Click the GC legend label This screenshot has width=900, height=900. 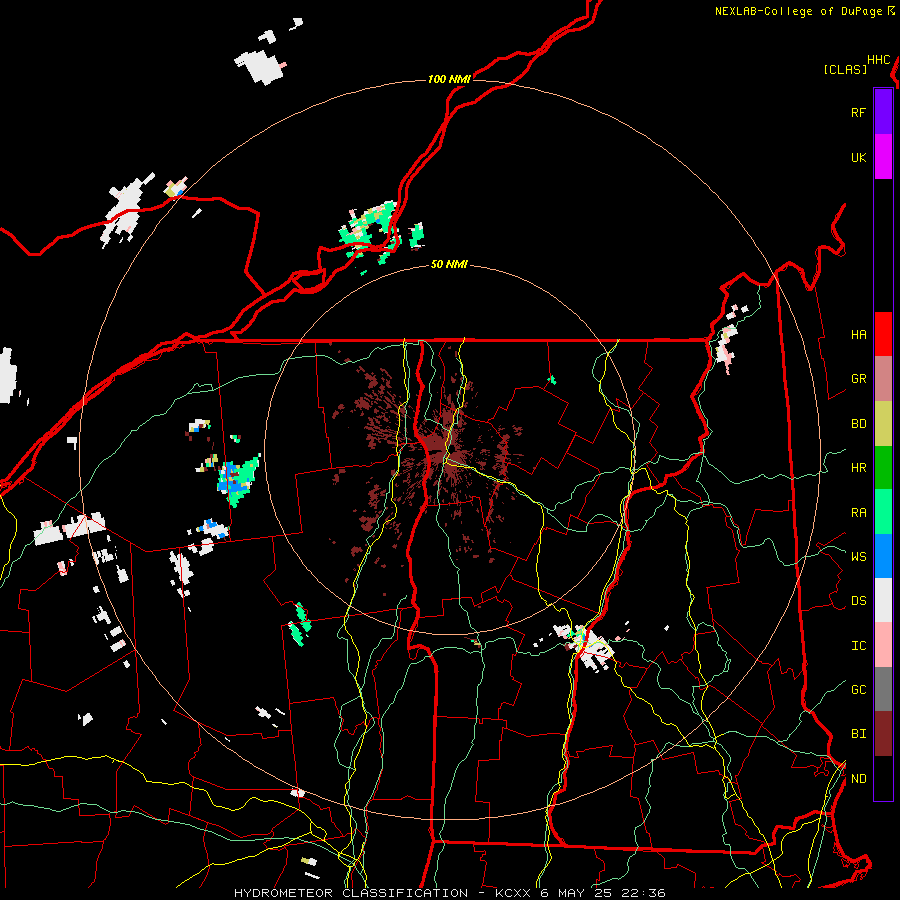858,690
